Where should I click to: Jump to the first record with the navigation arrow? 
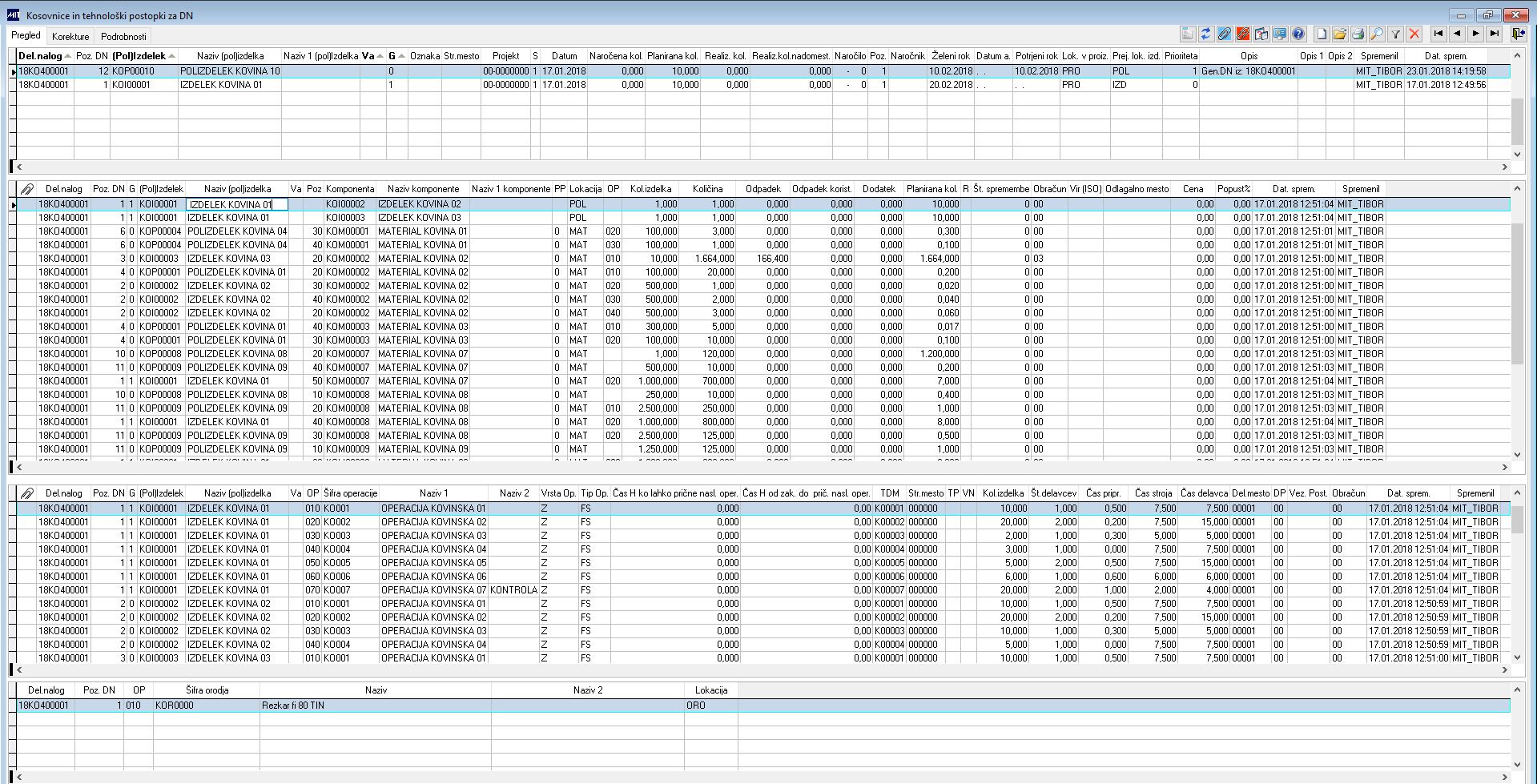tap(1438, 34)
